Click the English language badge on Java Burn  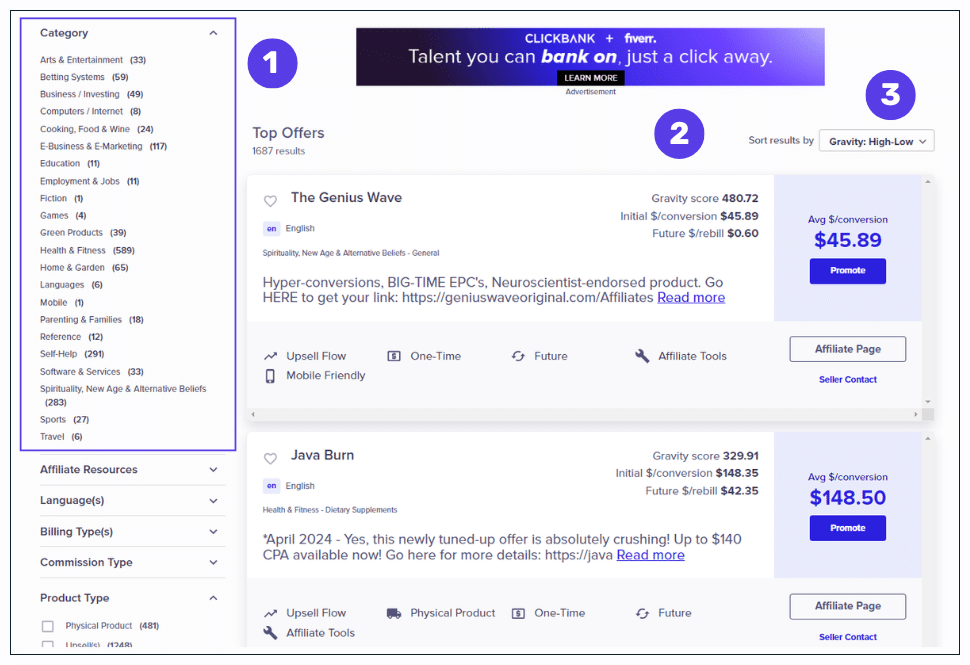pos(271,486)
